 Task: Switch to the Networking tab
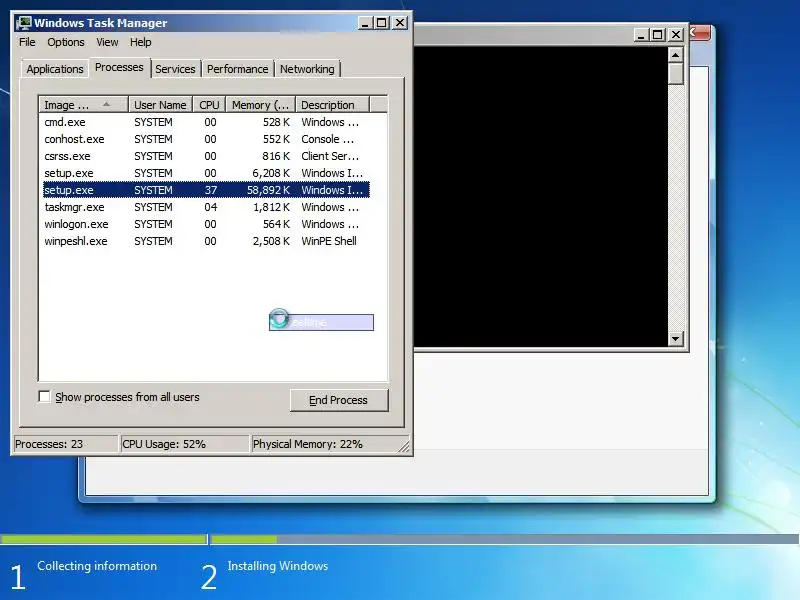[x=307, y=69]
